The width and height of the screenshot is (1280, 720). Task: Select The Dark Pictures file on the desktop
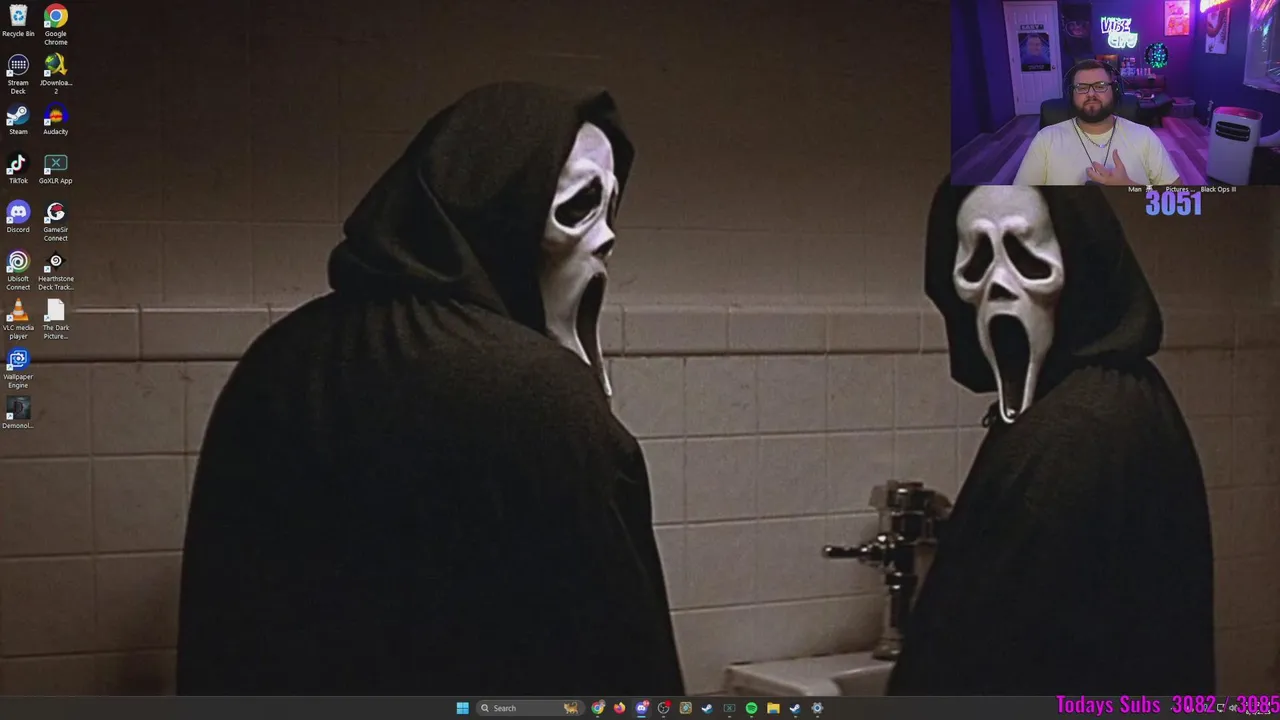coord(56,319)
